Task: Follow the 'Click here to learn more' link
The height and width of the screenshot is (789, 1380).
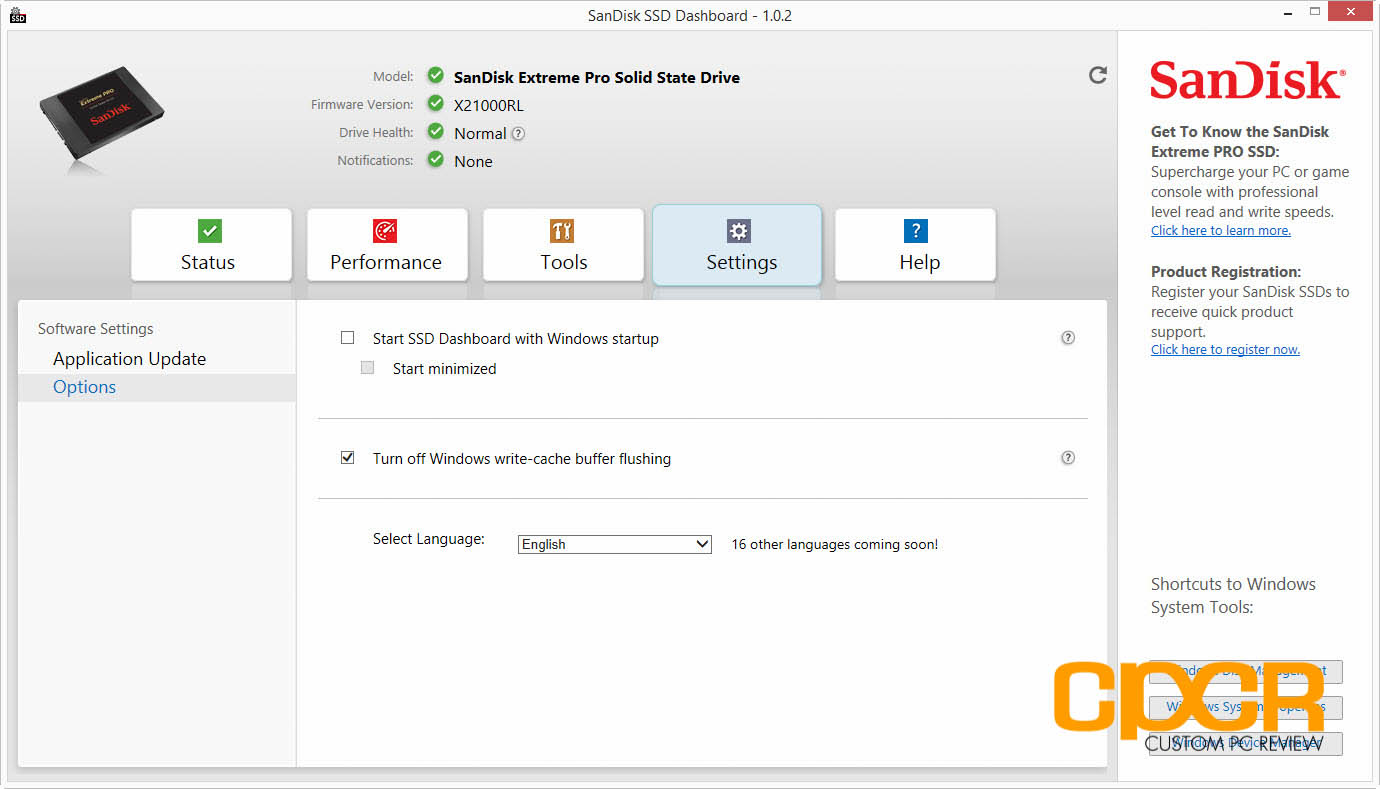Action: tap(1220, 231)
